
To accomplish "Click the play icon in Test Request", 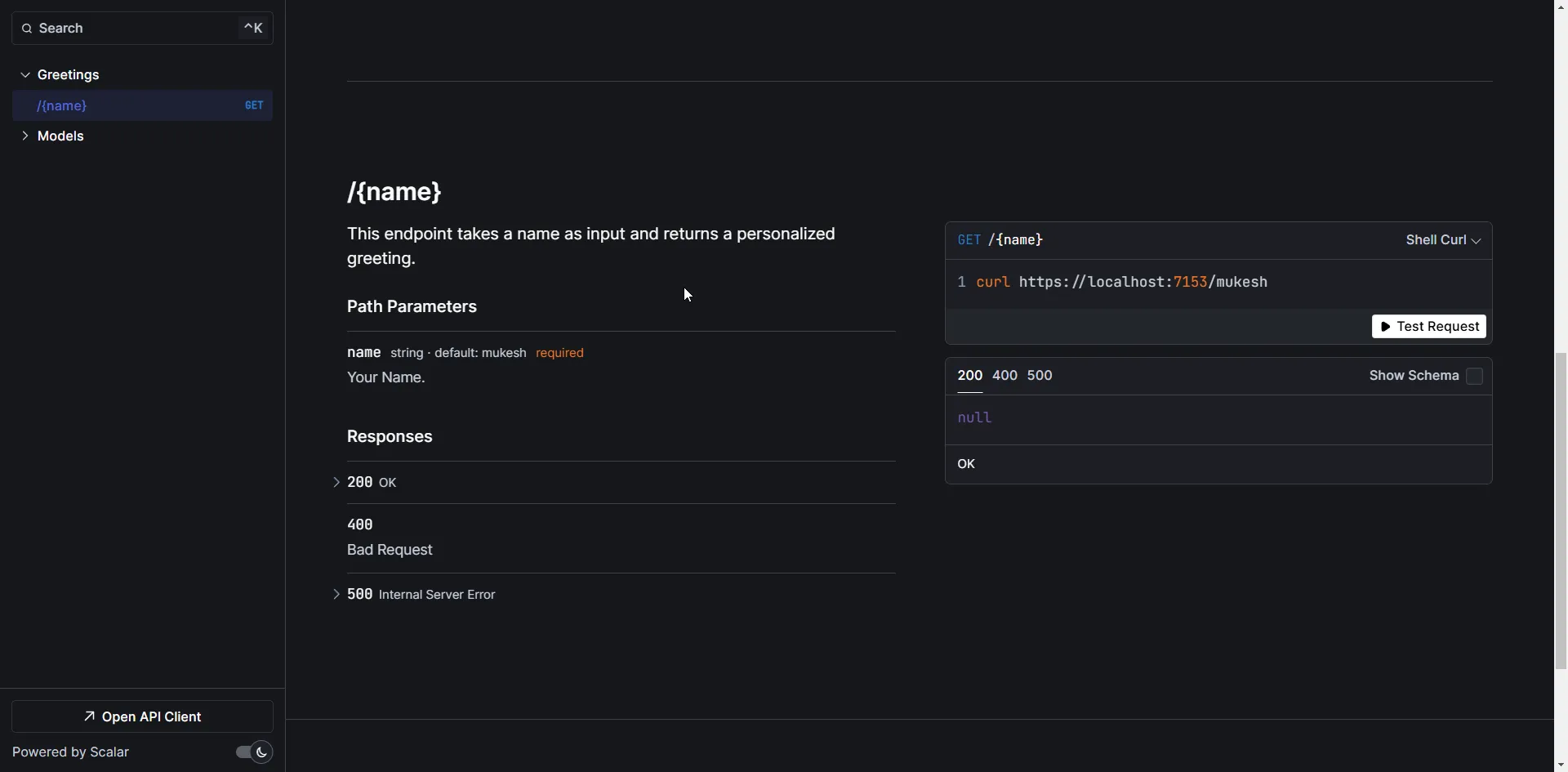I will coord(1386,327).
